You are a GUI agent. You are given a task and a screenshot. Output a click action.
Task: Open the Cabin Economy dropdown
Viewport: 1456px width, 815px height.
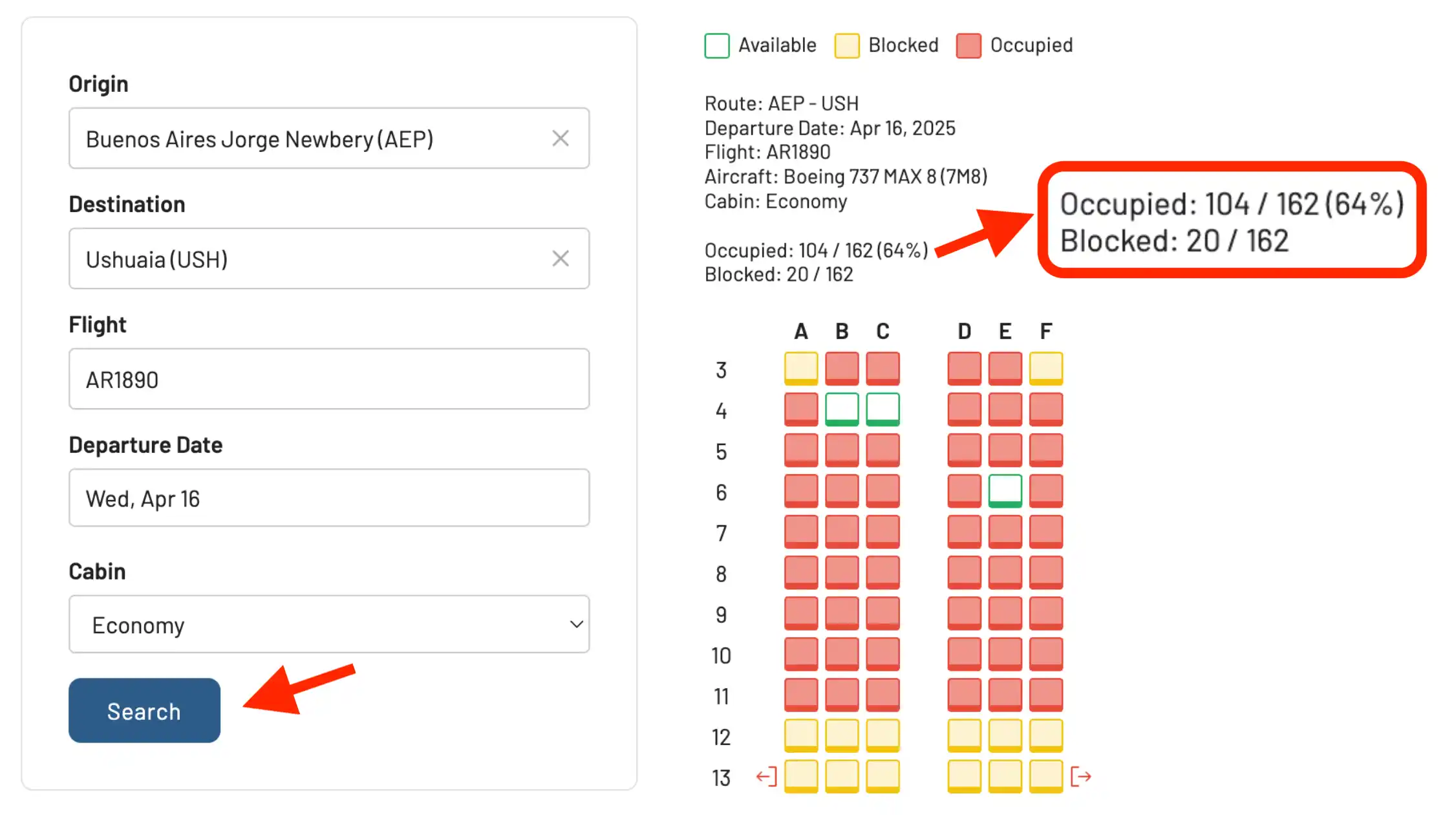(x=329, y=624)
